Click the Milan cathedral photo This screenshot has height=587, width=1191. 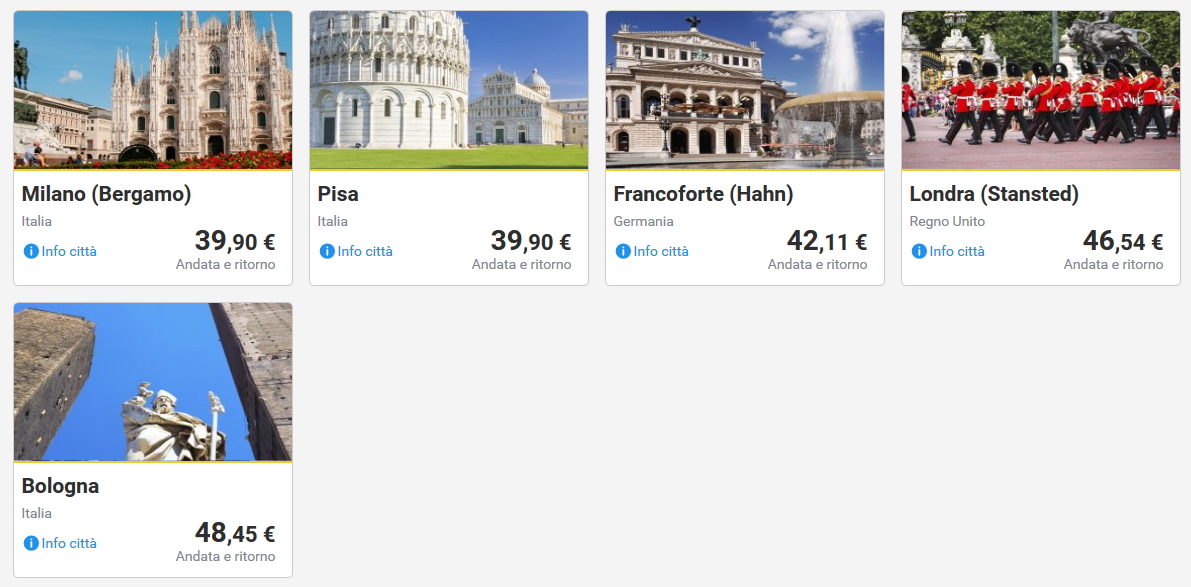(153, 90)
